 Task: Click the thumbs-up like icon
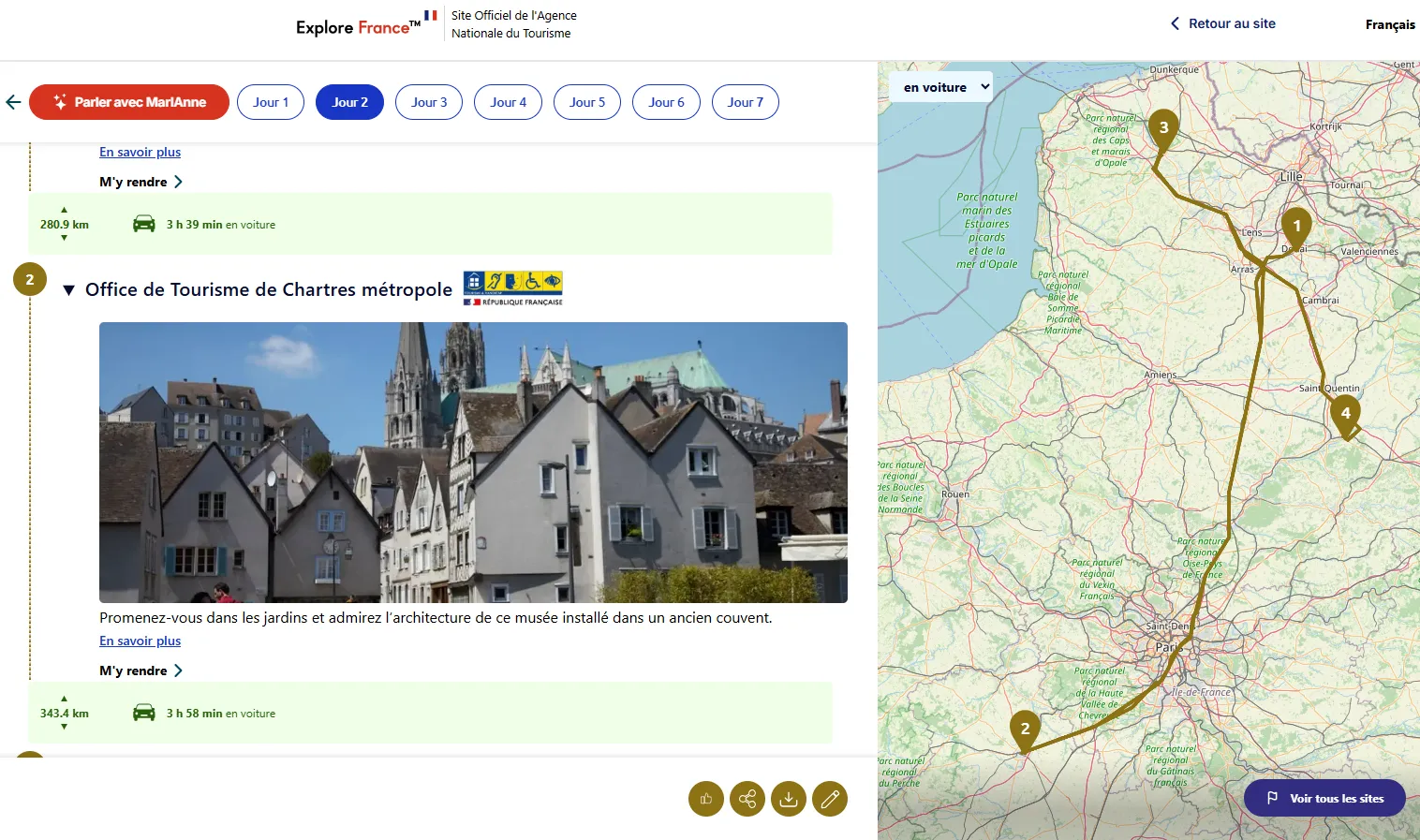coord(706,799)
